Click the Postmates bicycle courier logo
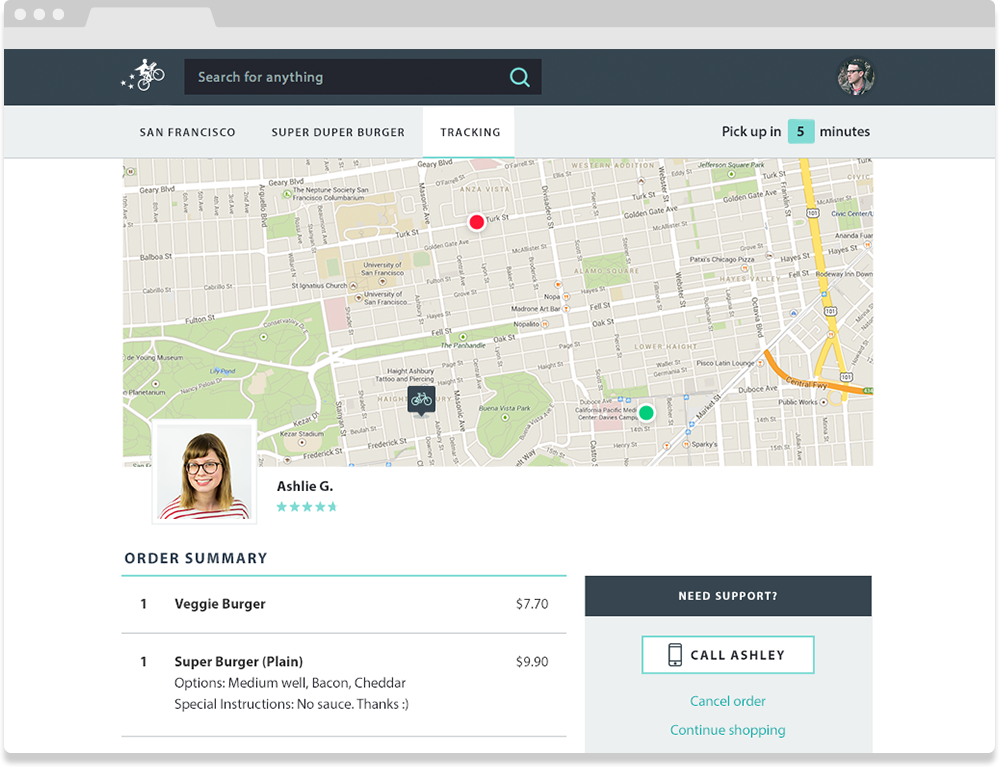Viewport: 1000px width, 767px height. tap(143, 77)
